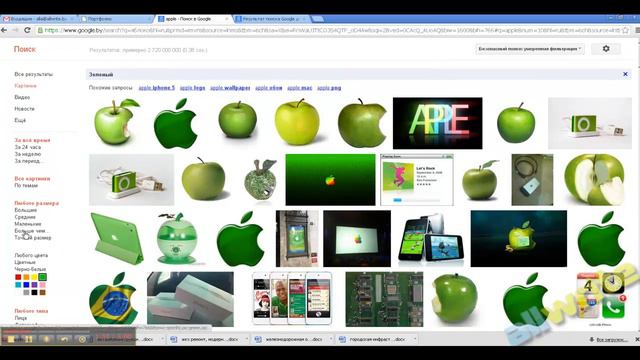This screenshot has width=640, height=360.
Task: Open the Brazil flag Apple logo thumbnail
Action: pos(113,299)
